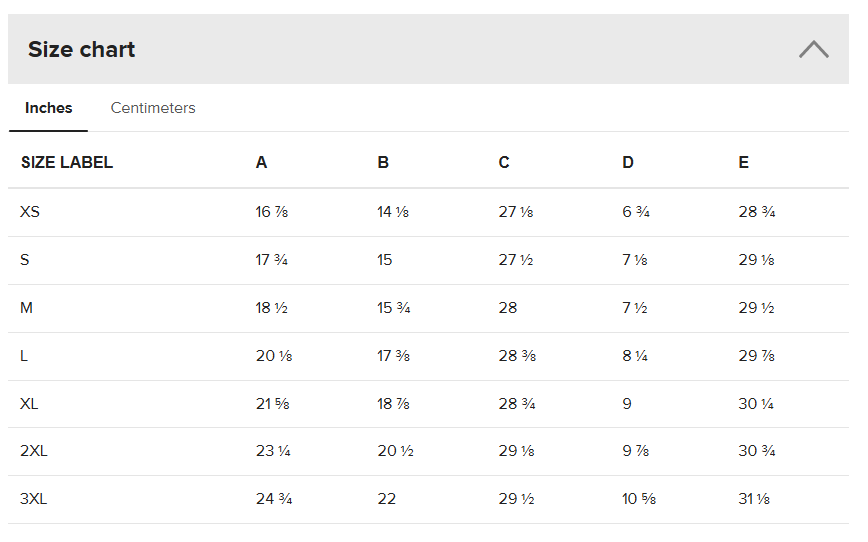Click column header E
868x542 pixels.
(744, 162)
